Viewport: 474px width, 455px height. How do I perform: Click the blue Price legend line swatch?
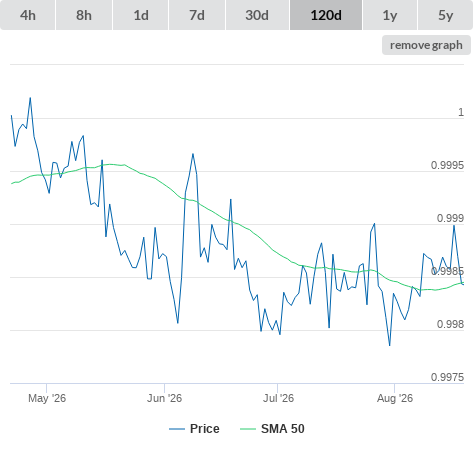tap(177, 429)
